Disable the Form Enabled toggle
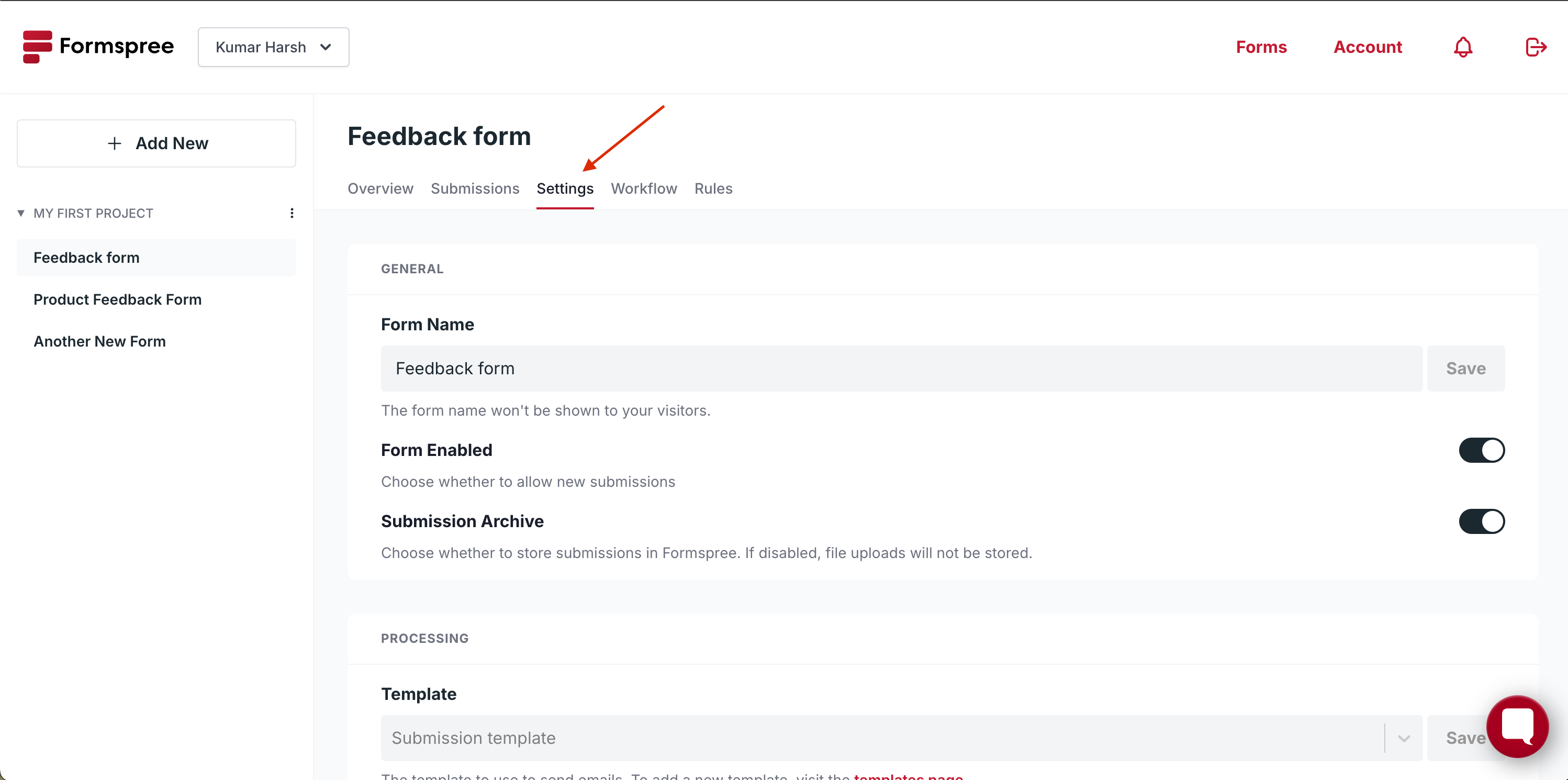The image size is (1568, 780). 1482,450
